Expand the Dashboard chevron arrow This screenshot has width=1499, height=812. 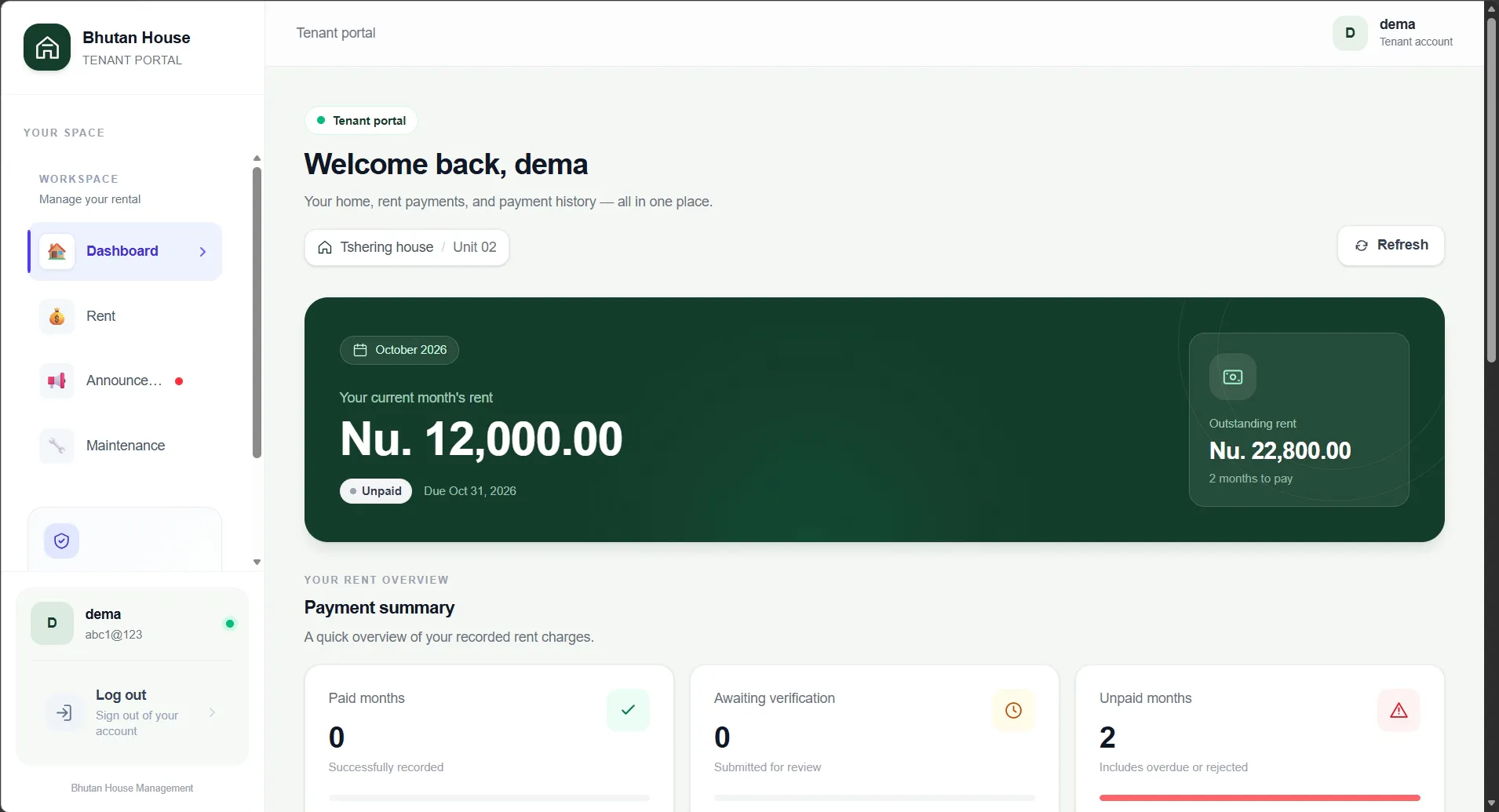pyautogui.click(x=202, y=252)
